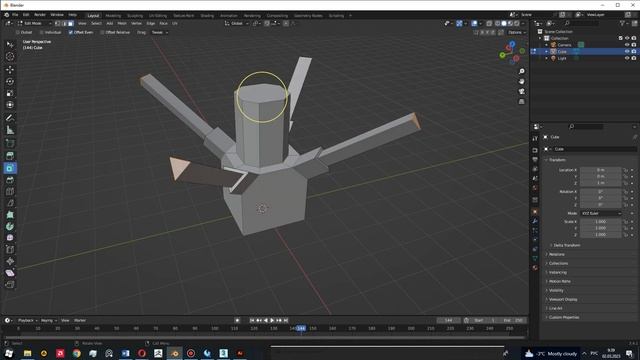Select the Move tool in left toolbar
This screenshot has width=640, height=360.
point(10,69)
